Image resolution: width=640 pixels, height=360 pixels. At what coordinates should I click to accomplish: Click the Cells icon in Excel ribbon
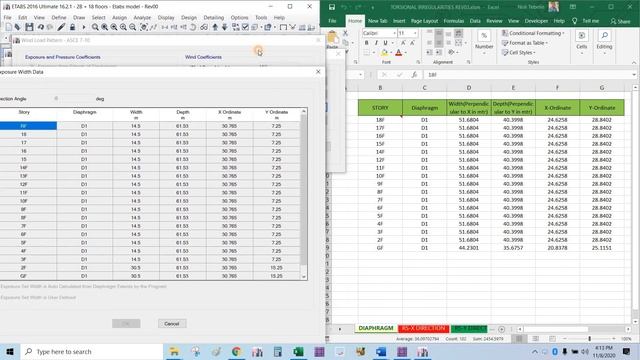[582, 36]
